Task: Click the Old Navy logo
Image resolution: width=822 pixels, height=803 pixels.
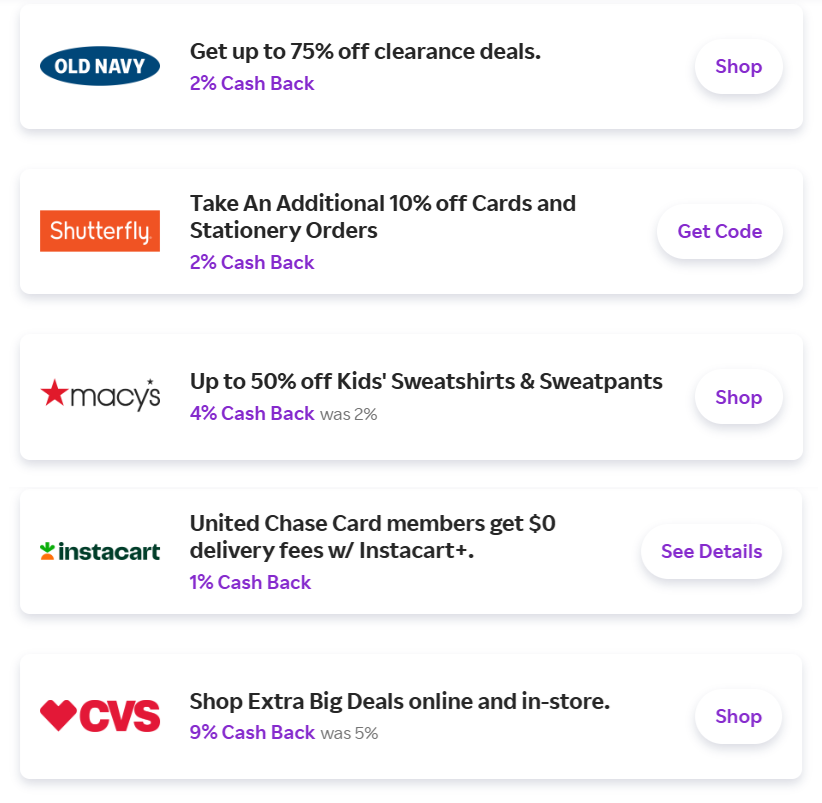Action: 100,67
